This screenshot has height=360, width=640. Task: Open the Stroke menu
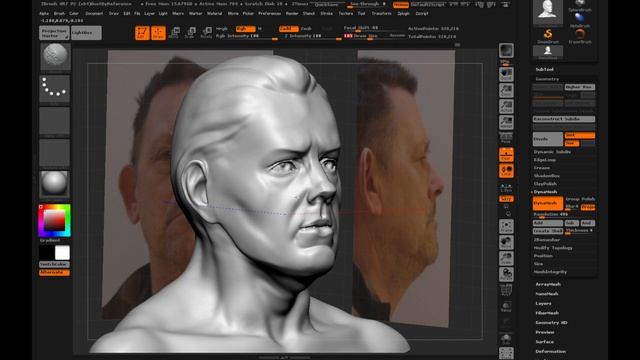(327, 13)
